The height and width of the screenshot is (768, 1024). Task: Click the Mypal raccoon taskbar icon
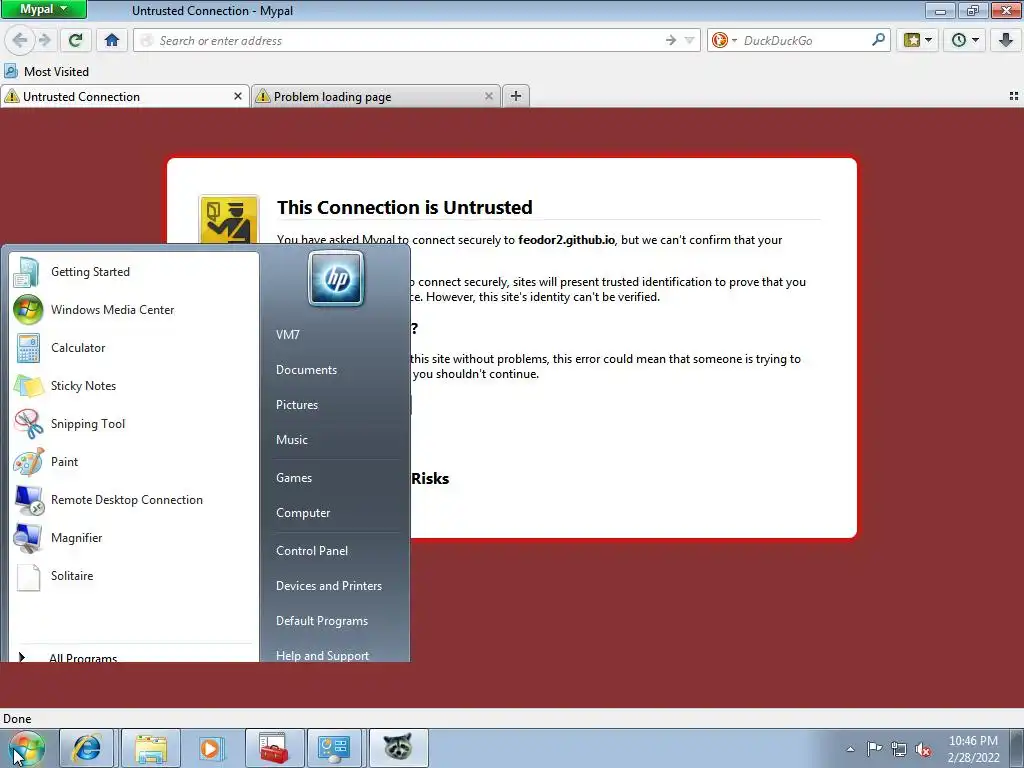(x=398, y=748)
